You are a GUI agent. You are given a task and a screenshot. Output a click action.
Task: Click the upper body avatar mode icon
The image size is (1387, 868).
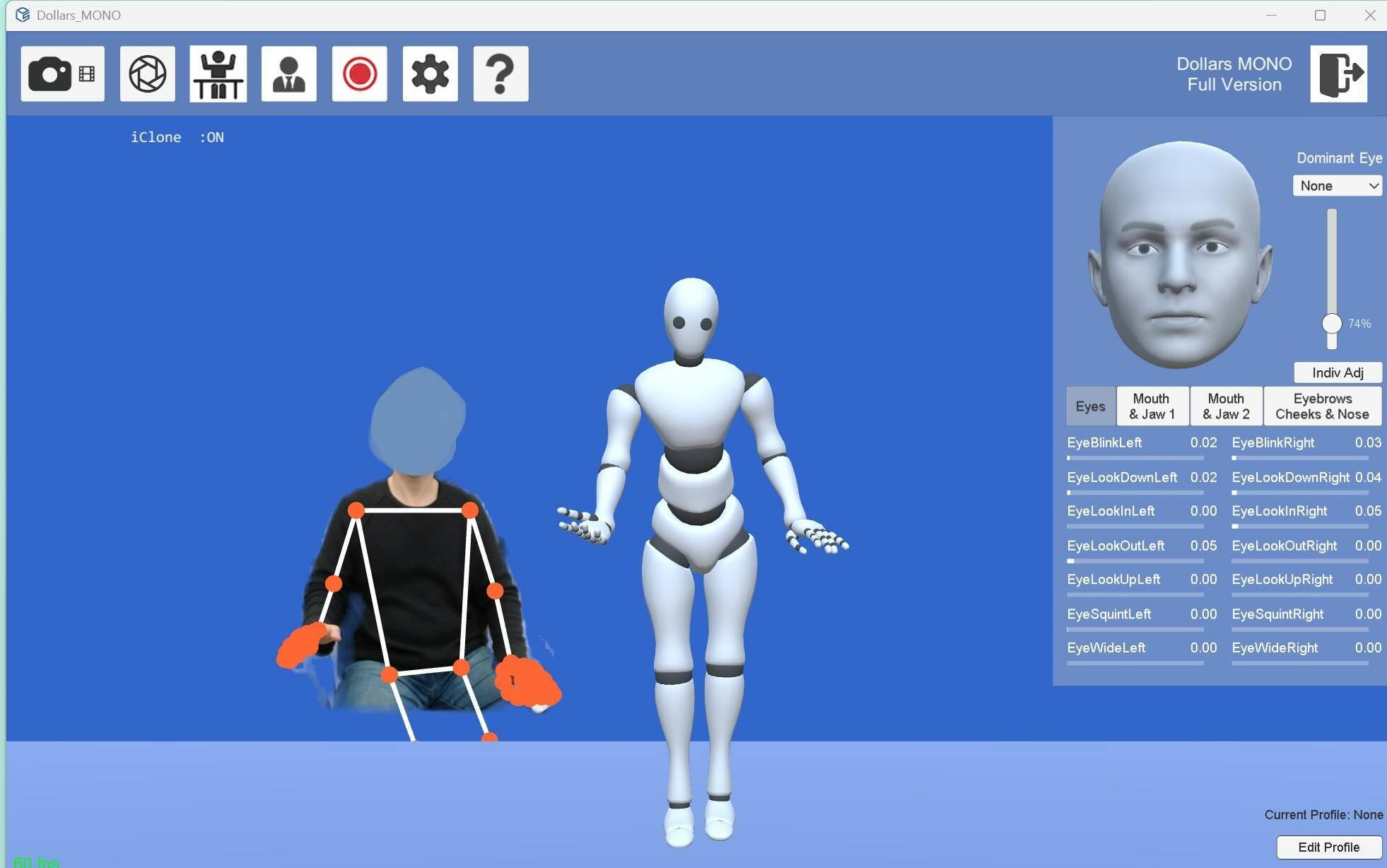288,74
